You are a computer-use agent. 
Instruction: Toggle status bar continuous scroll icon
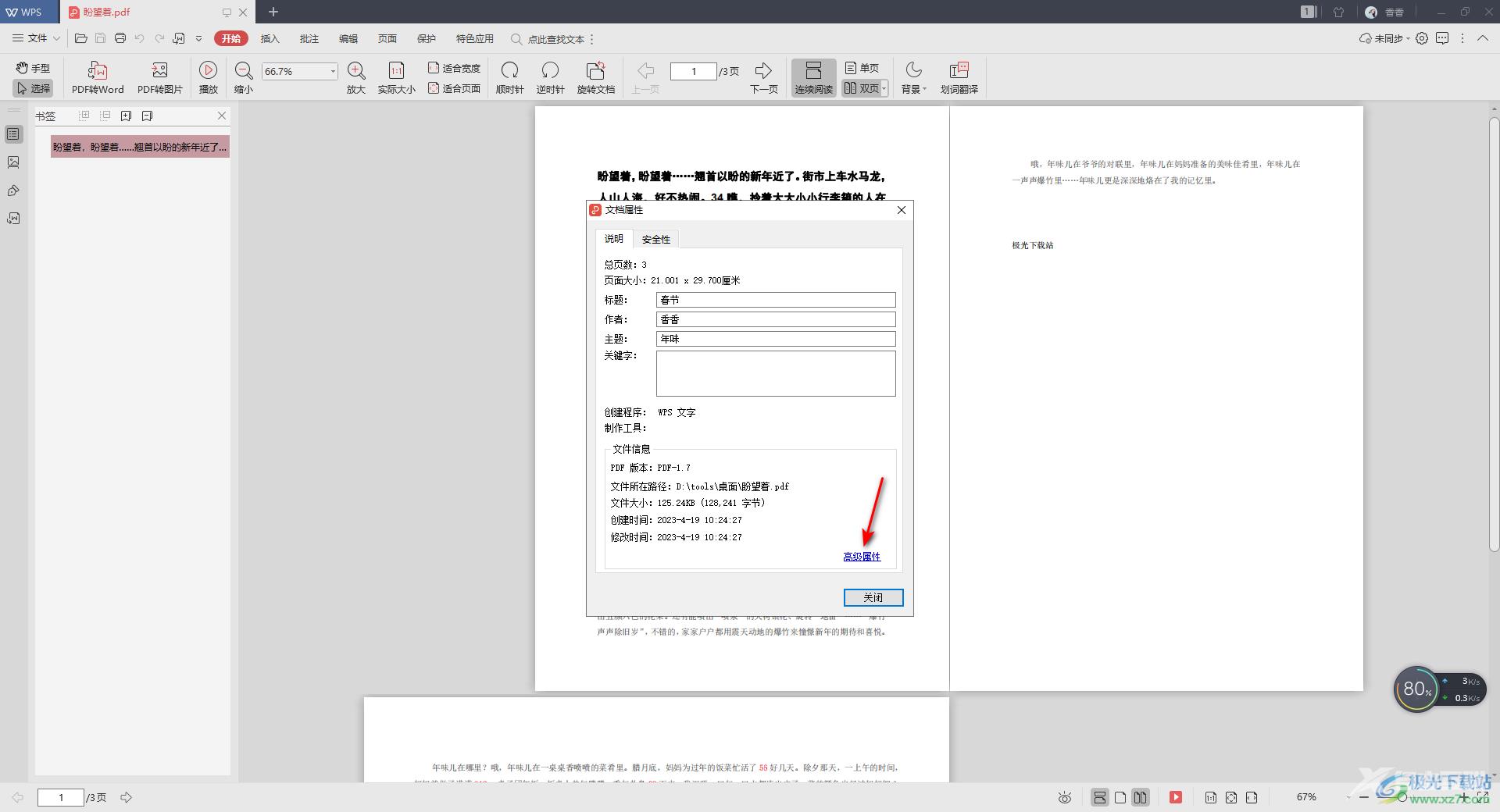click(1099, 797)
